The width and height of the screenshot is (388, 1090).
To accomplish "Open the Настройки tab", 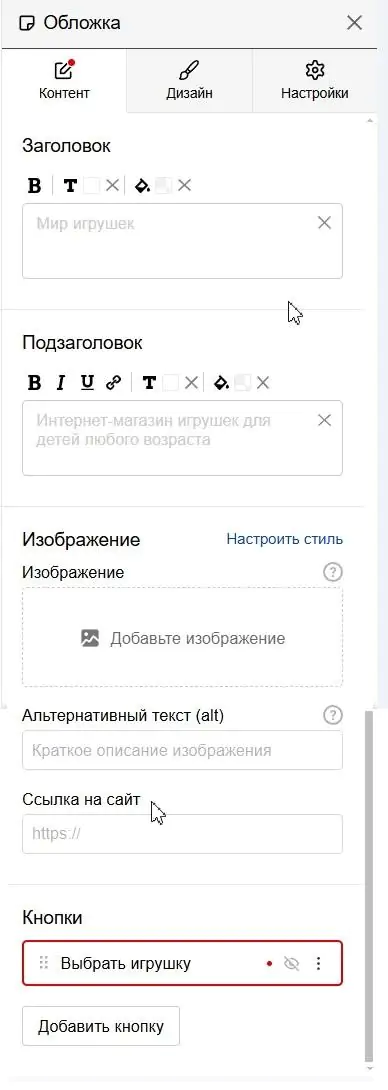I will click(x=315, y=81).
